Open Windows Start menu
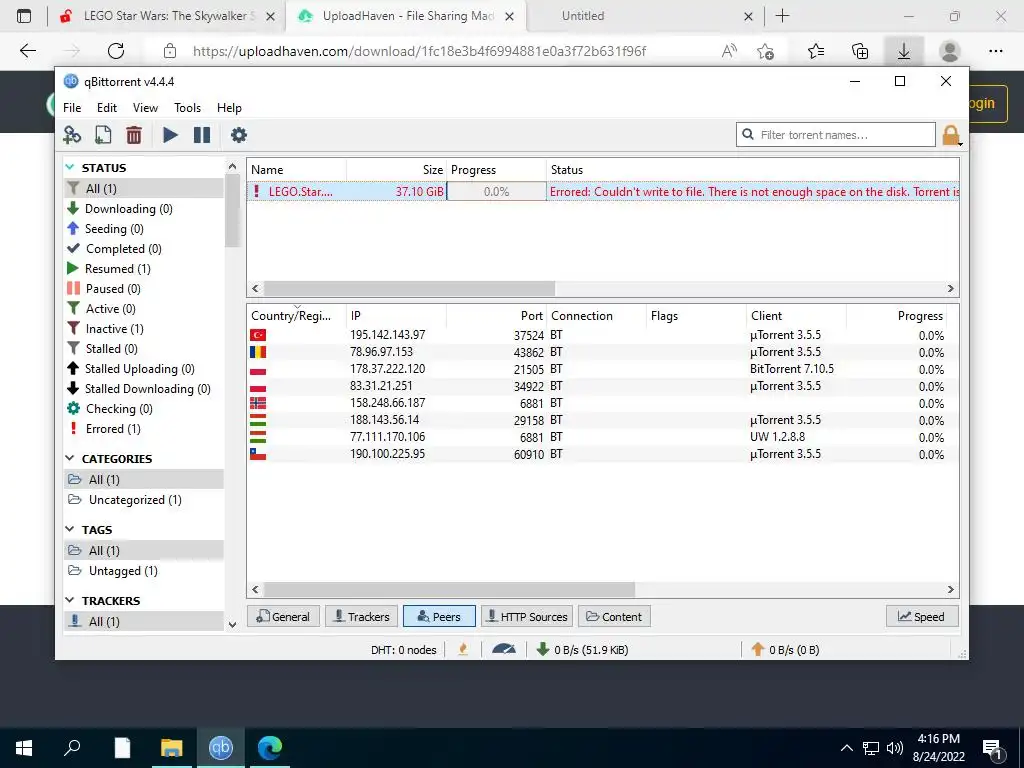The image size is (1024, 768). pos(24,748)
